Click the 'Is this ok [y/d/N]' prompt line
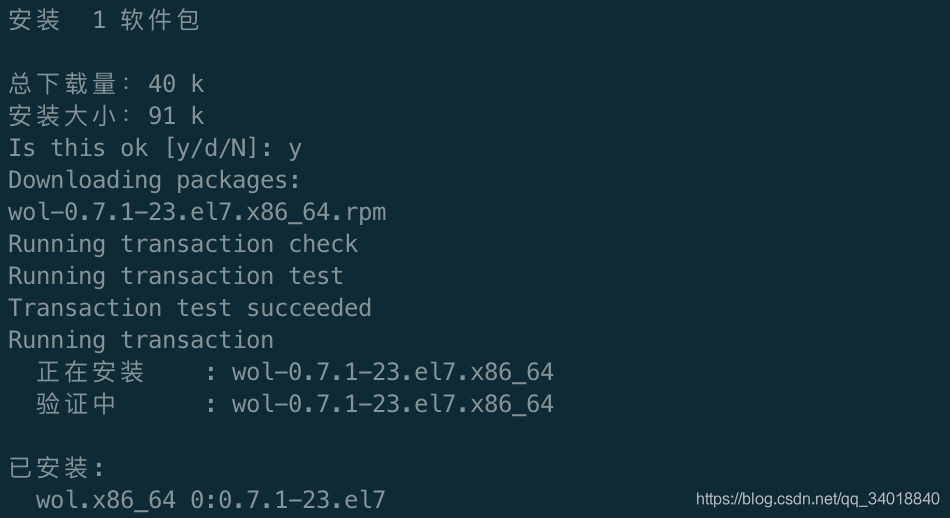 click(155, 148)
